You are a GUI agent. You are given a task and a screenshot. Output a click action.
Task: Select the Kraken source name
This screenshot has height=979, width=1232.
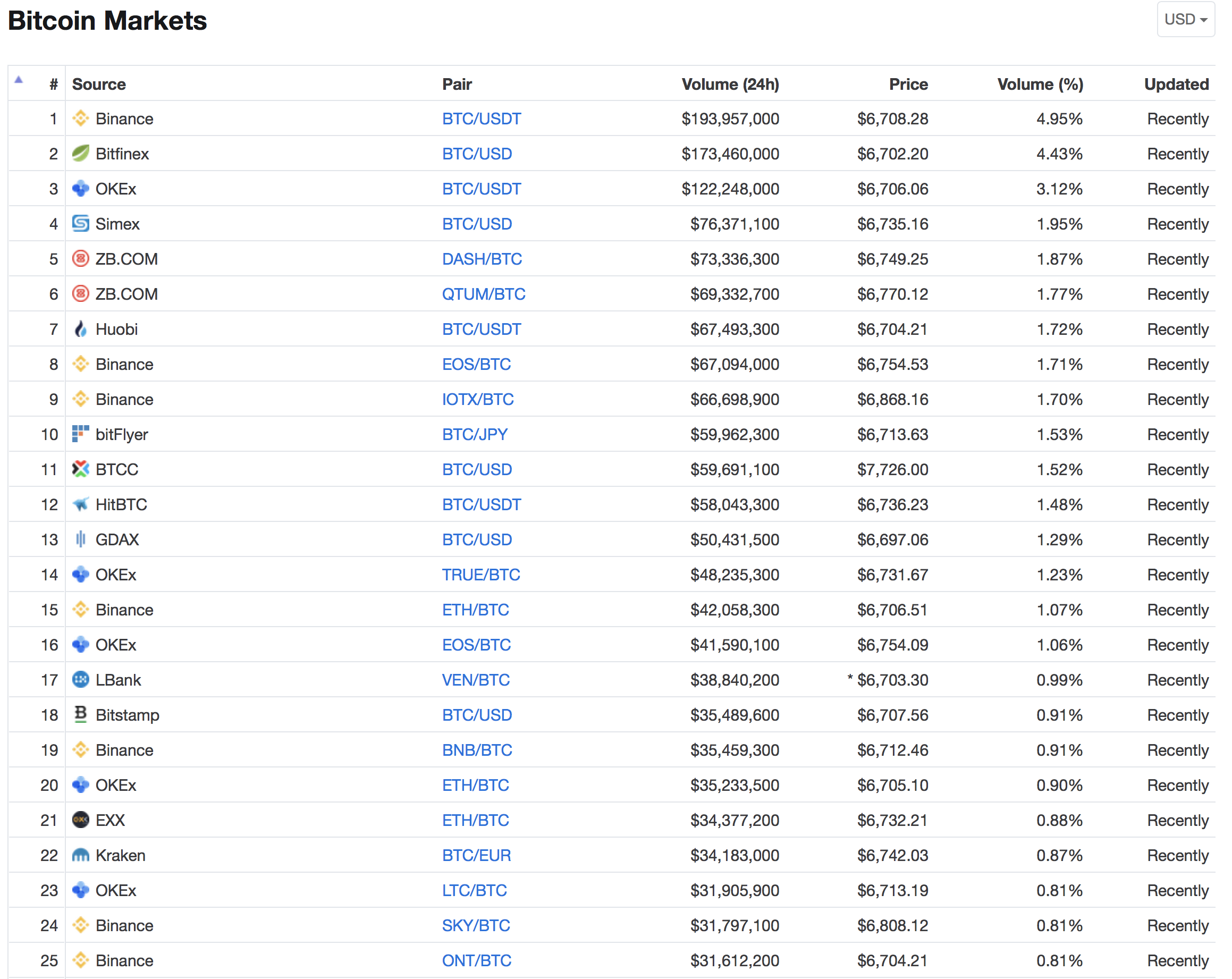121,855
